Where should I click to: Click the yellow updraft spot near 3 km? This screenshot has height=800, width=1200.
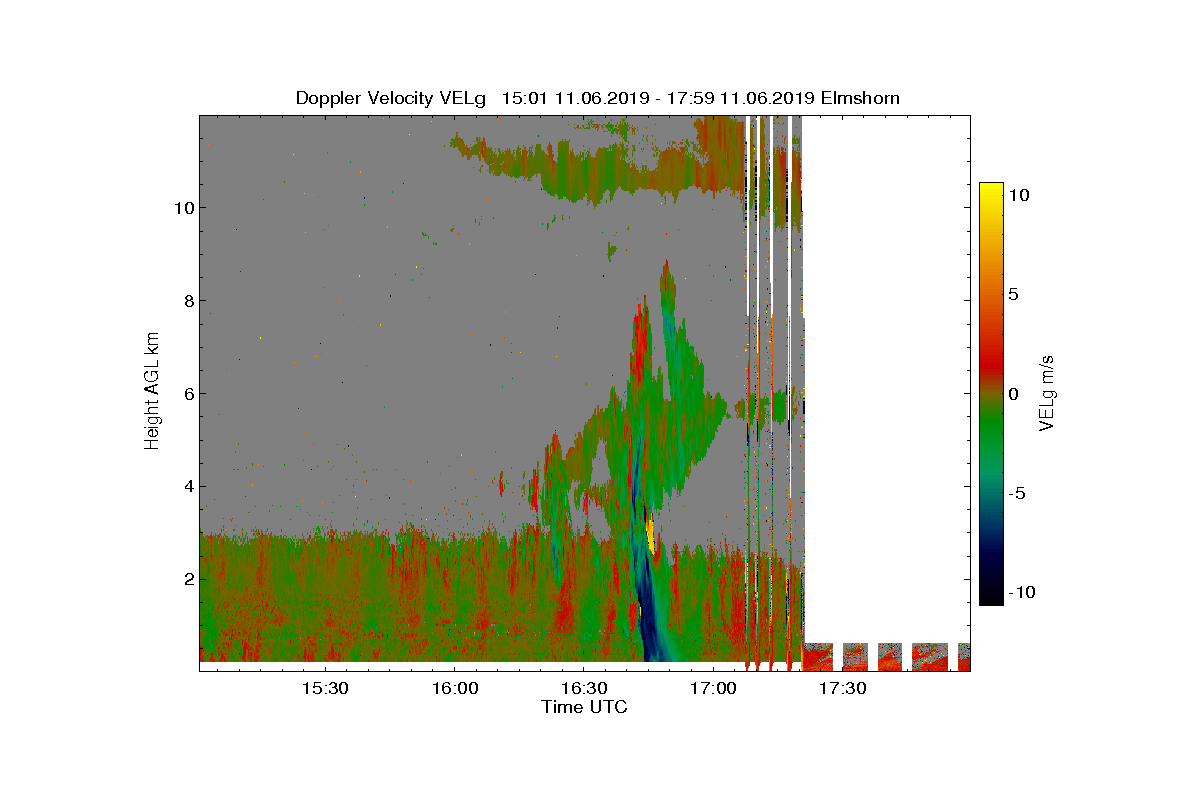click(651, 536)
